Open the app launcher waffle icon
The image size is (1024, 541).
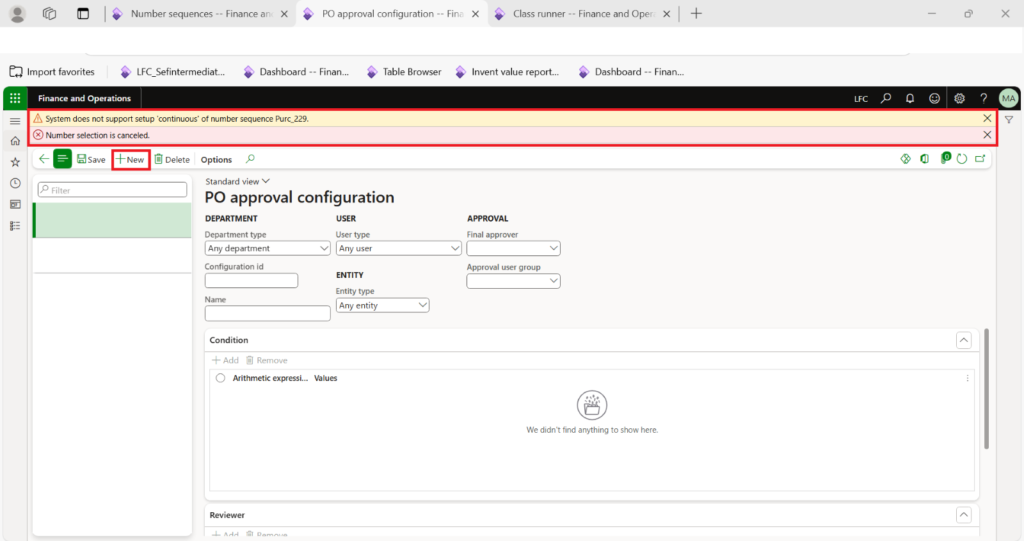pos(15,98)
